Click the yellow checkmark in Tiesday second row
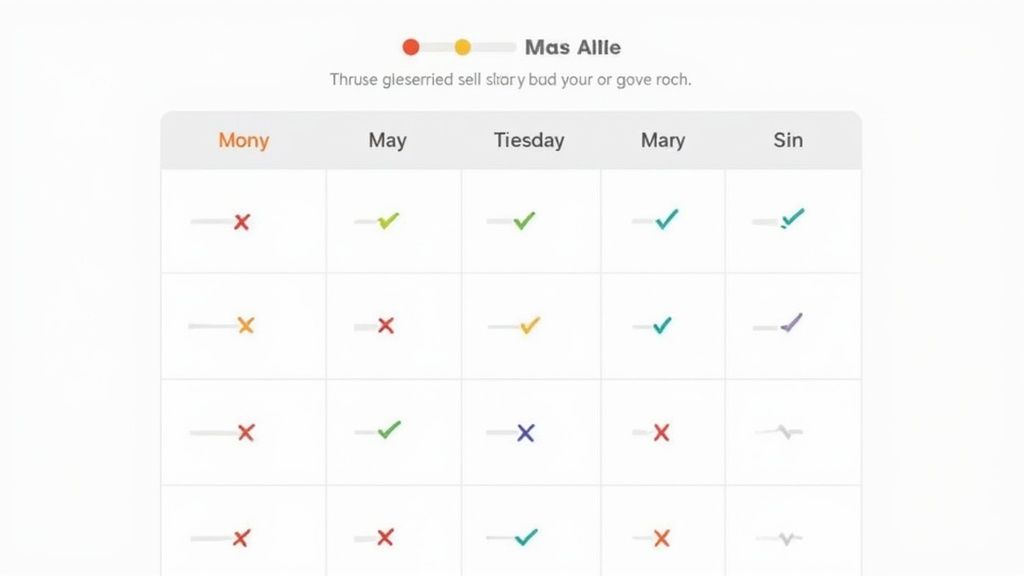The width and height of the screenshot is (1024, 576). pyautogui.click(x=530, y=325)
